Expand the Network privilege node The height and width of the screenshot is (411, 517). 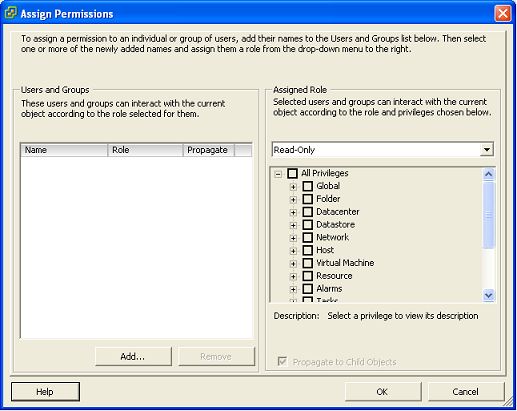[x=293, y=238]
